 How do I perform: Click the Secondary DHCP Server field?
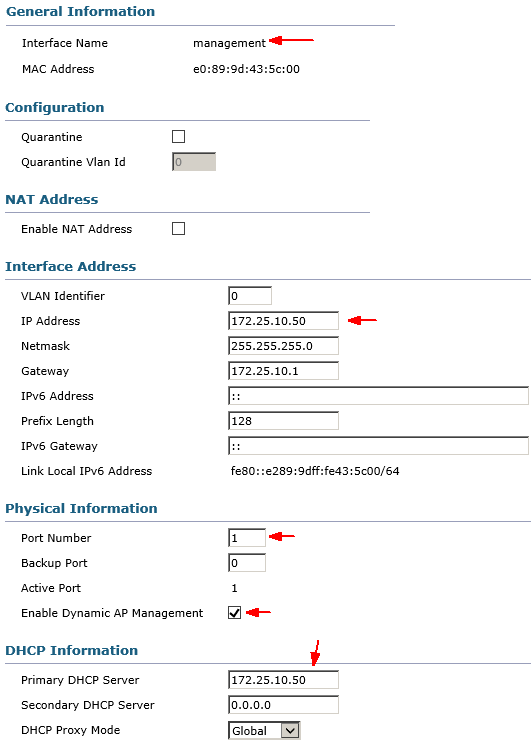click(283, 705)
